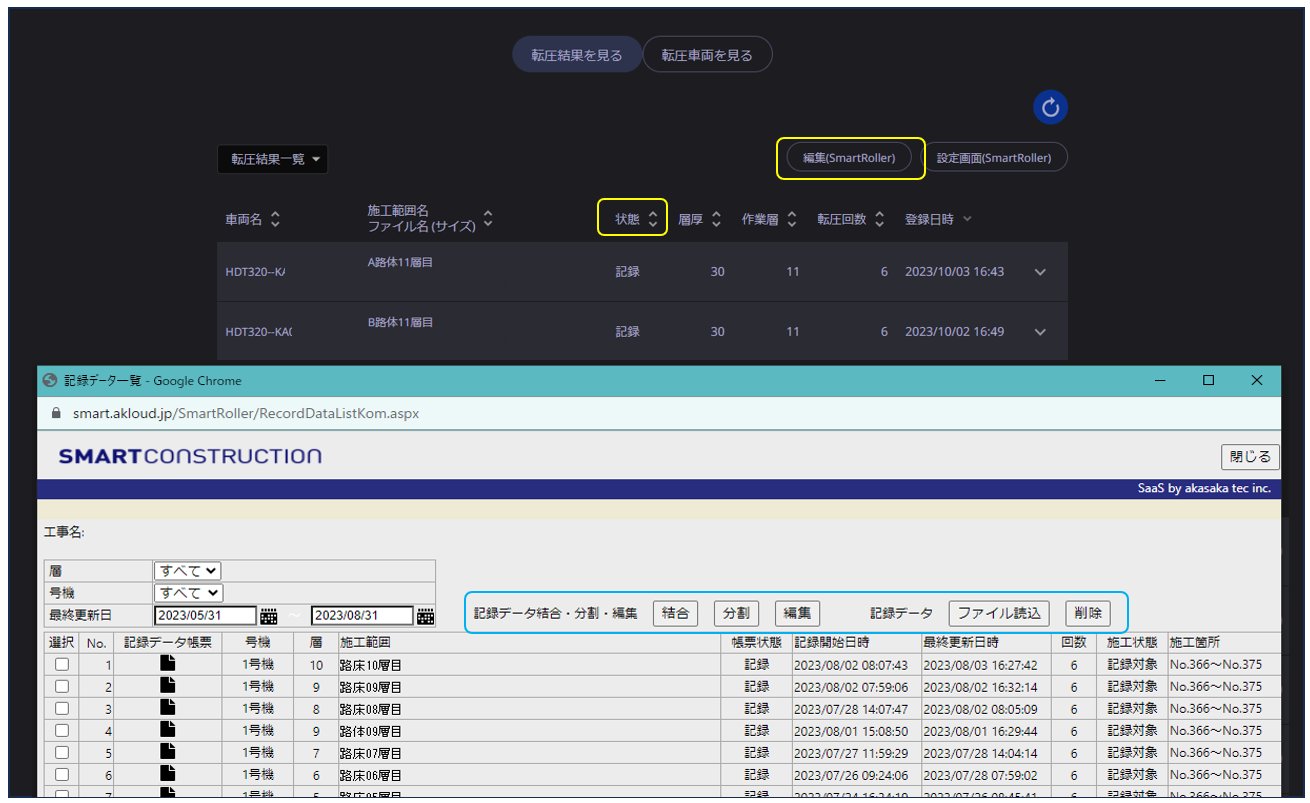Open the 層 filter dropdown
Screen dimensions: 1310x803
coord(187,570)
